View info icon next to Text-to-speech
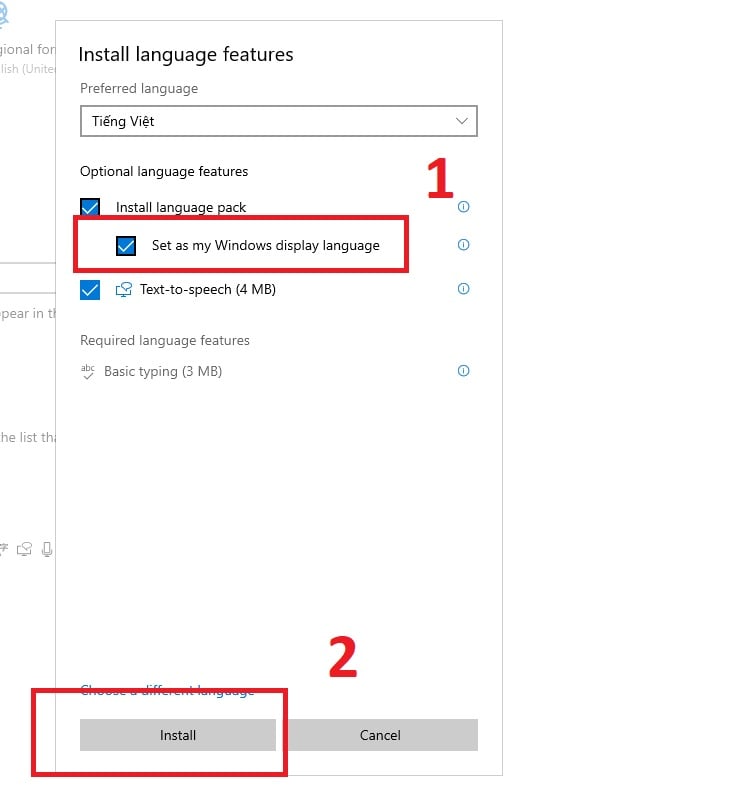The width and height of the screenshot is (743, 808). point(463,289)
